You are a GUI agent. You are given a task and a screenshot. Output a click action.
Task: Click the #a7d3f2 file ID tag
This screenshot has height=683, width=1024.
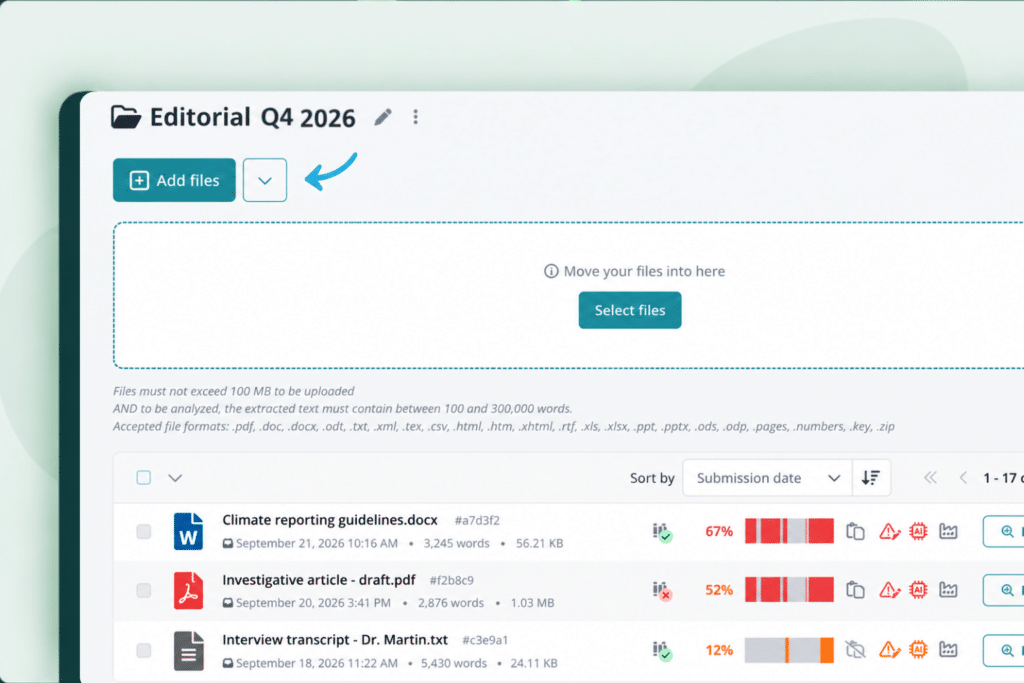(x=477, y=520)
